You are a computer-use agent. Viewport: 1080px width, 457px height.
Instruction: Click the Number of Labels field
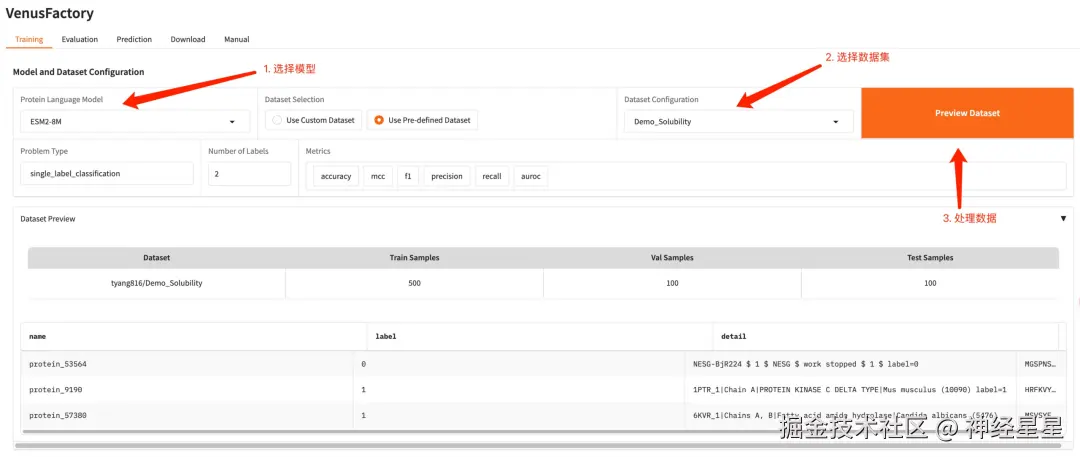coord(249,174)
